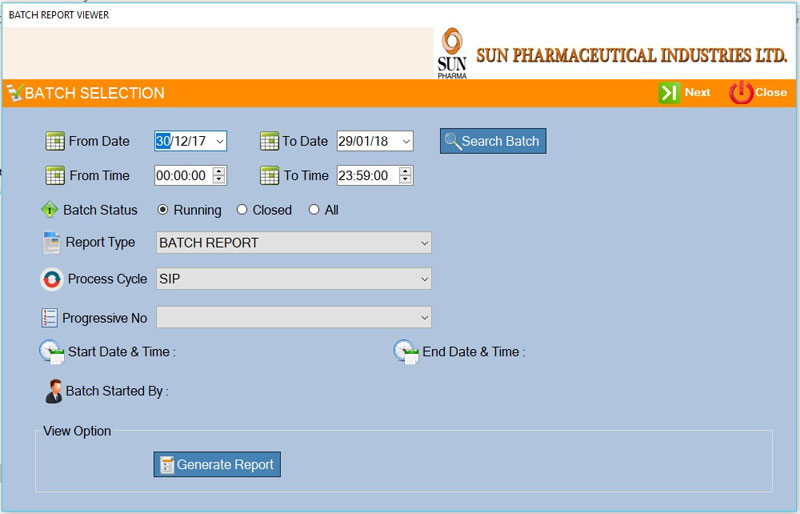
Task: Click the report icon in Generate Report
Action: (x=167, y=464)
